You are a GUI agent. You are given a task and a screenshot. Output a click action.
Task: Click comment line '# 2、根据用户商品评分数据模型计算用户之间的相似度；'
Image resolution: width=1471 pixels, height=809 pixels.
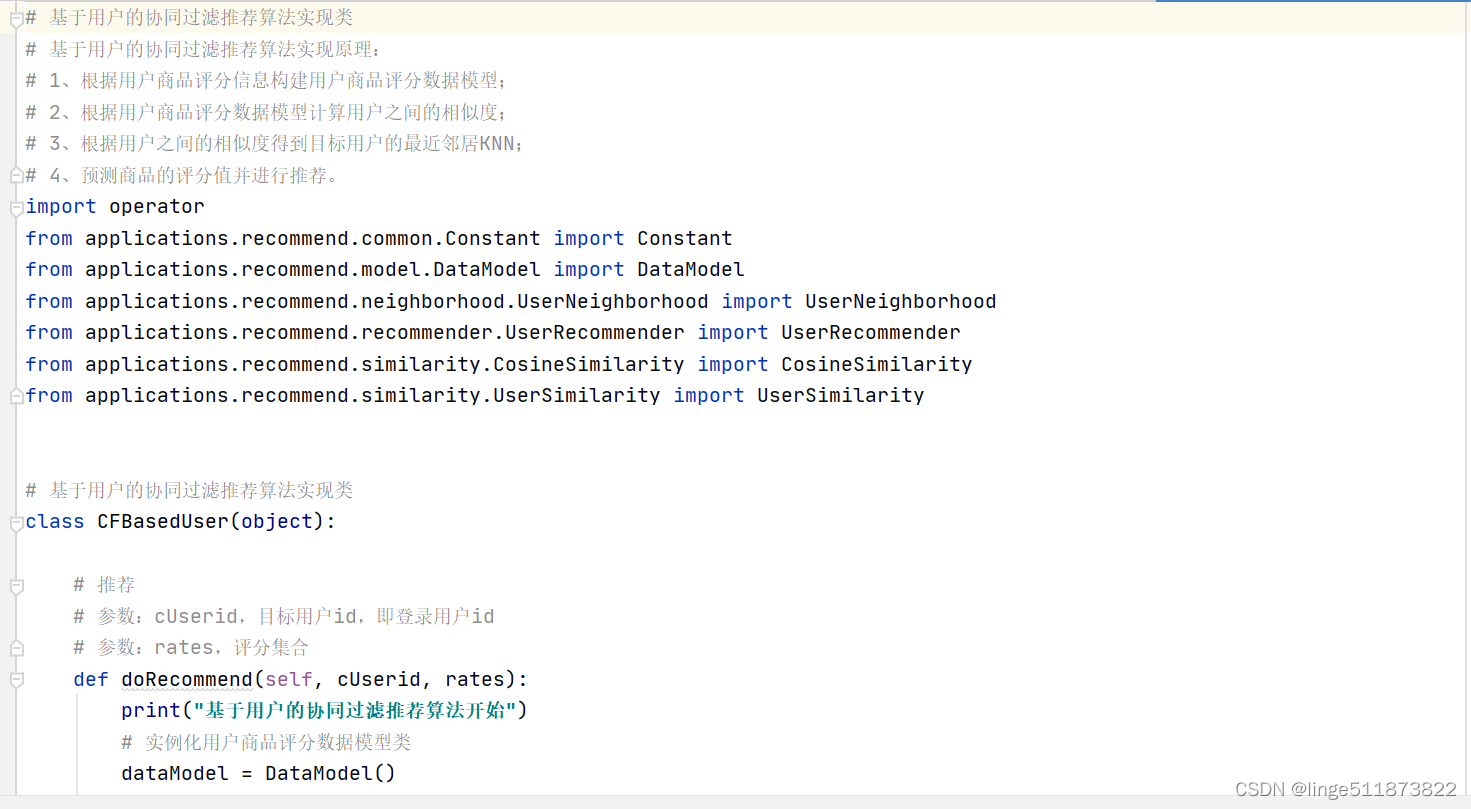click(267, 113)
